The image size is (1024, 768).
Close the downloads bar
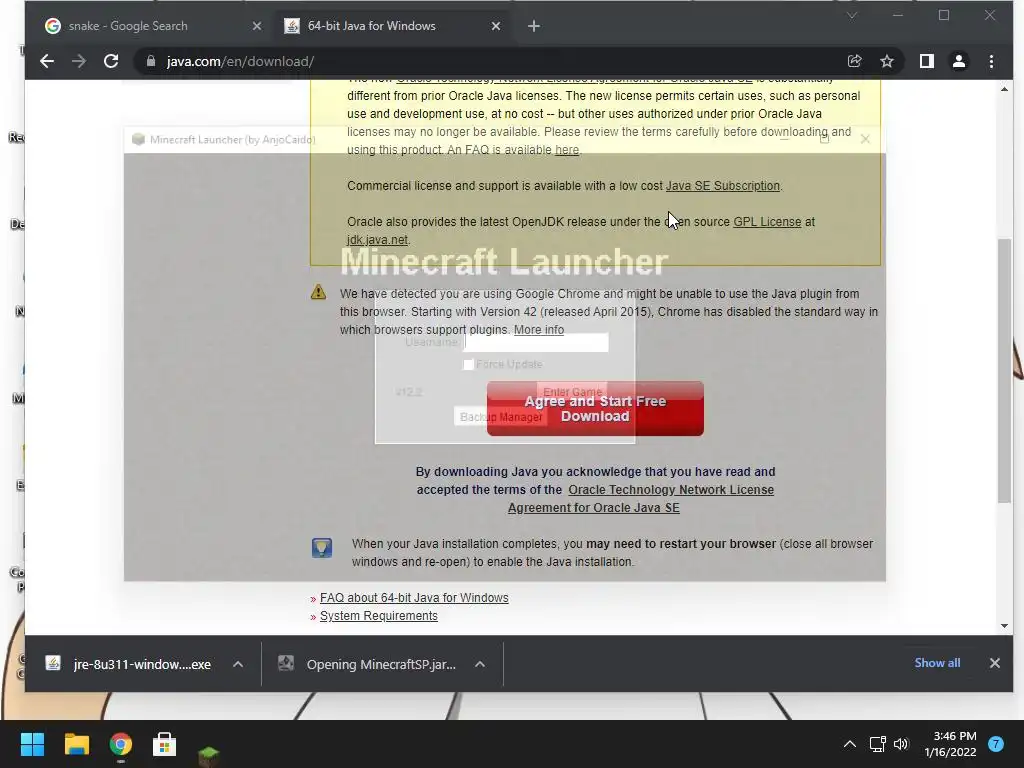994,663
